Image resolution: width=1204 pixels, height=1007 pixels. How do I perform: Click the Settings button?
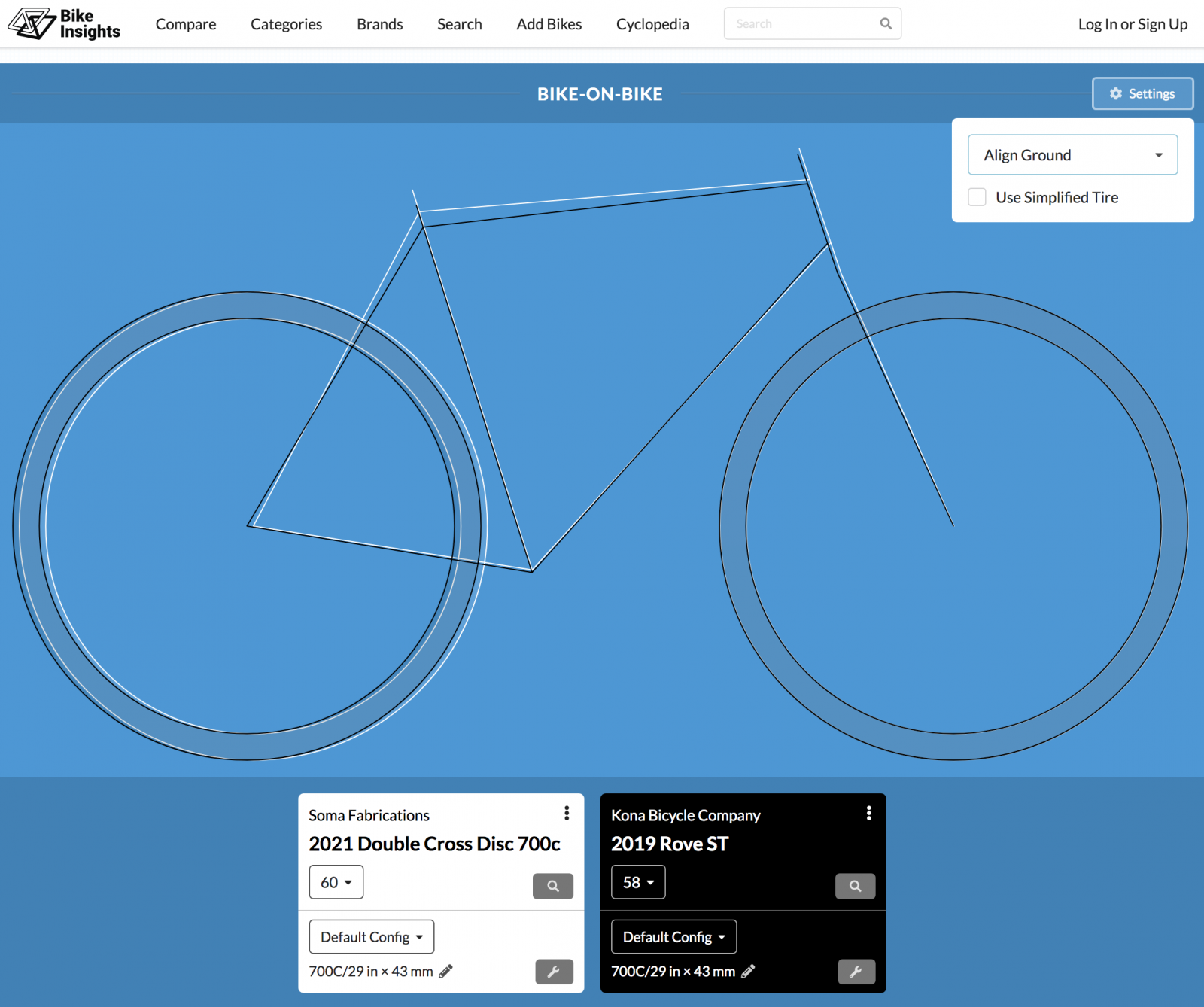[x=1142, y=93]
